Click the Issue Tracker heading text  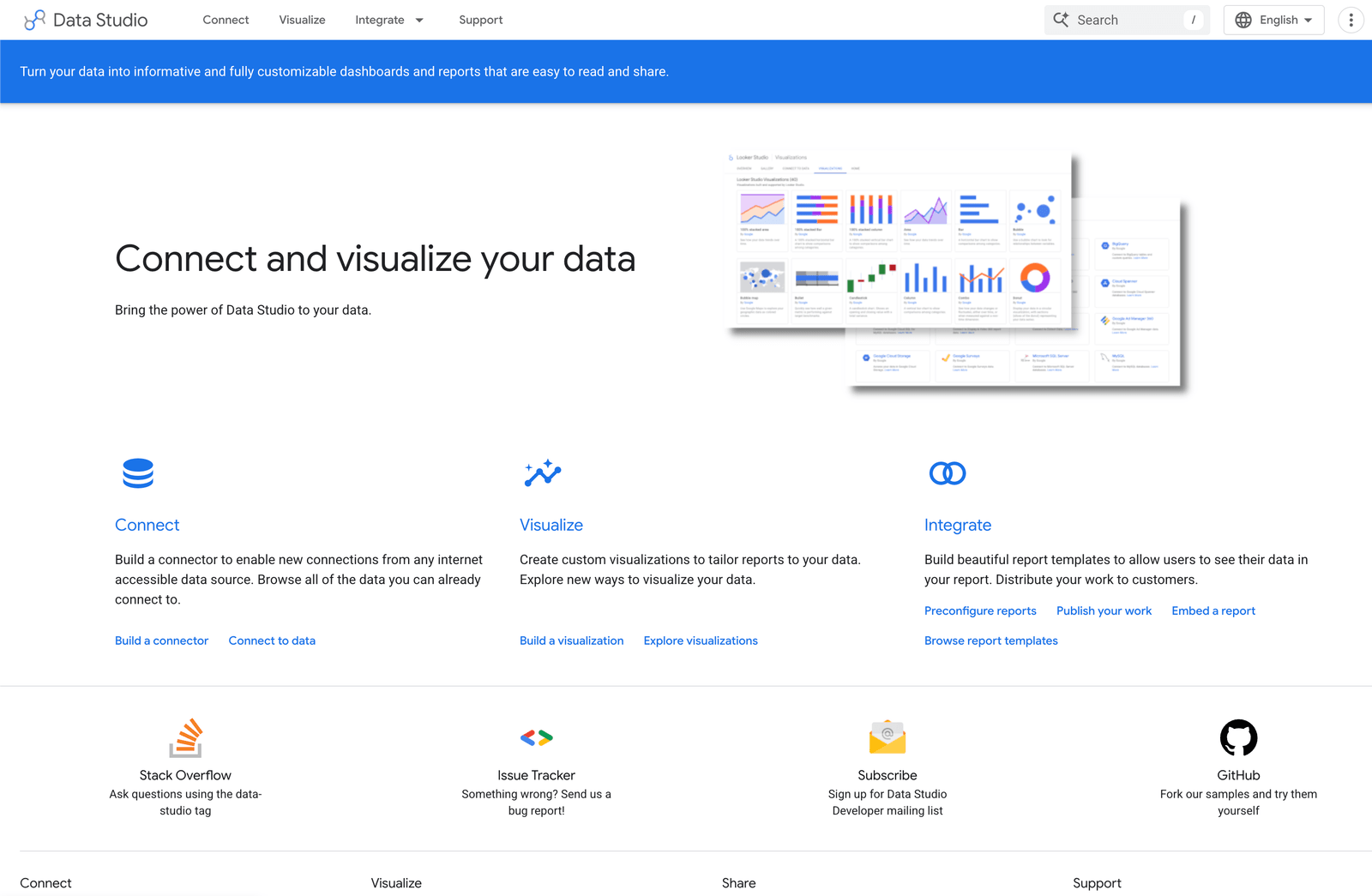(x=537, y=775)
